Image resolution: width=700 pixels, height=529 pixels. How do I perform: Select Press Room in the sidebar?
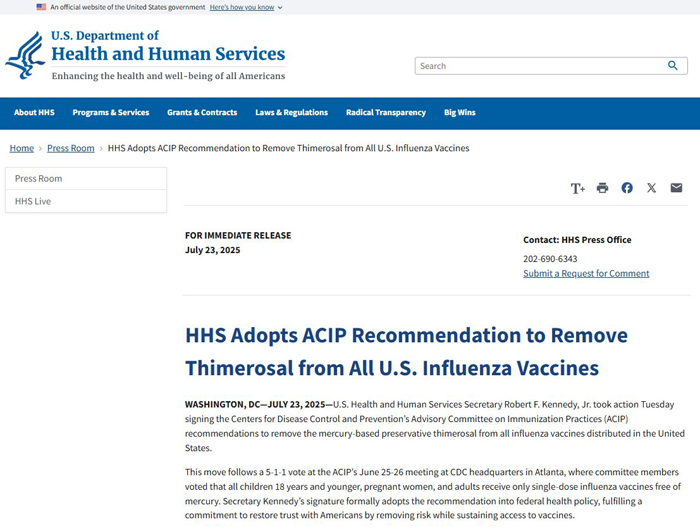click(x=86, y=179)
